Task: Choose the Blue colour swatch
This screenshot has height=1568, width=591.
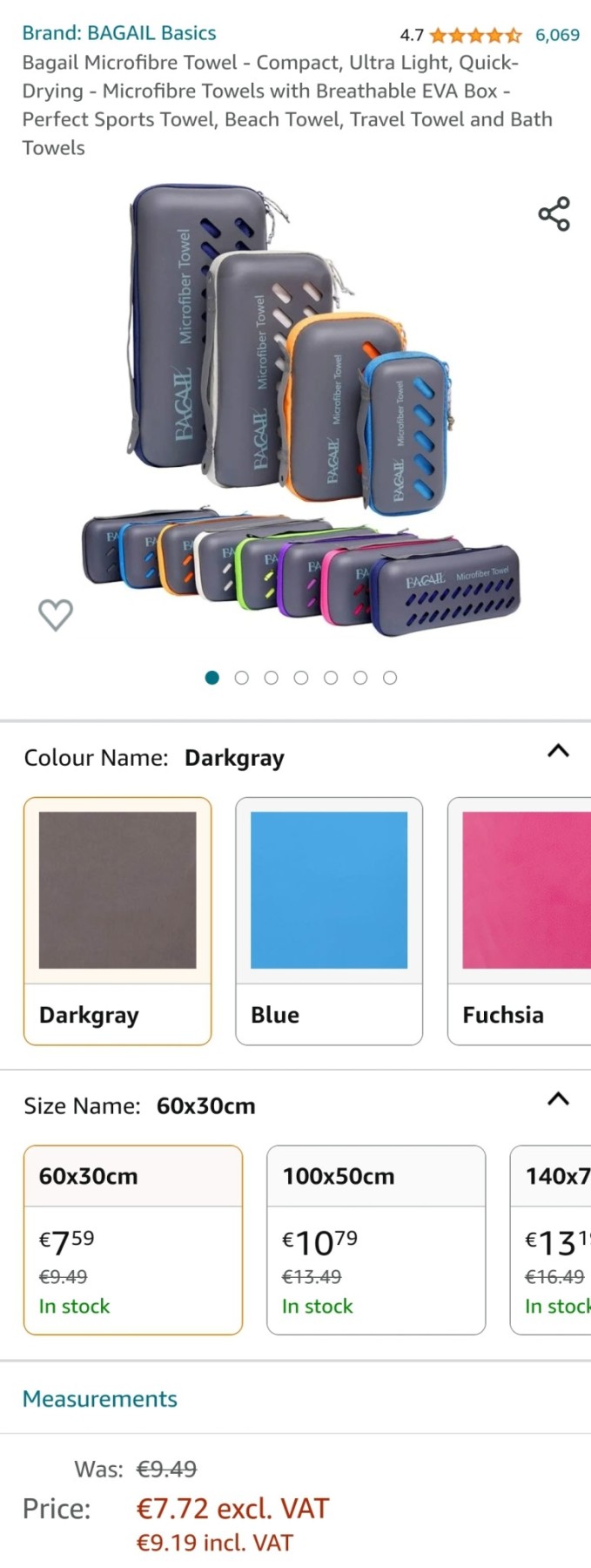Action: (329, 921)
